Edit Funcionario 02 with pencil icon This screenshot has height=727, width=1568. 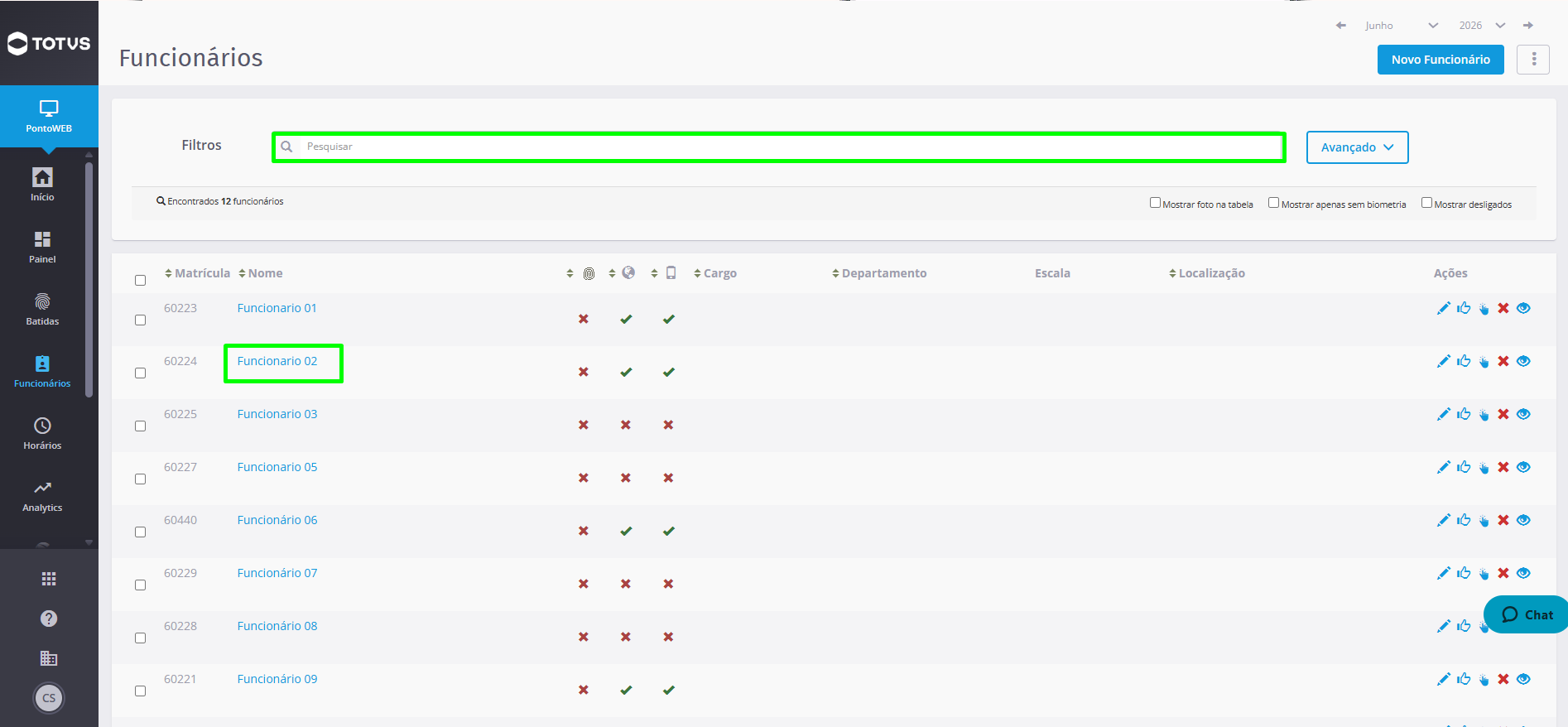pos(1444,361)
